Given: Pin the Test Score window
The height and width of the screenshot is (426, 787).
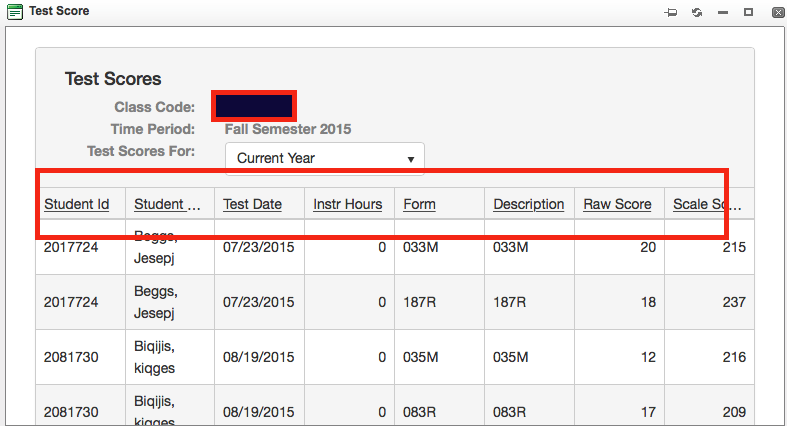Looking at the screenshot, I should 671,12.
